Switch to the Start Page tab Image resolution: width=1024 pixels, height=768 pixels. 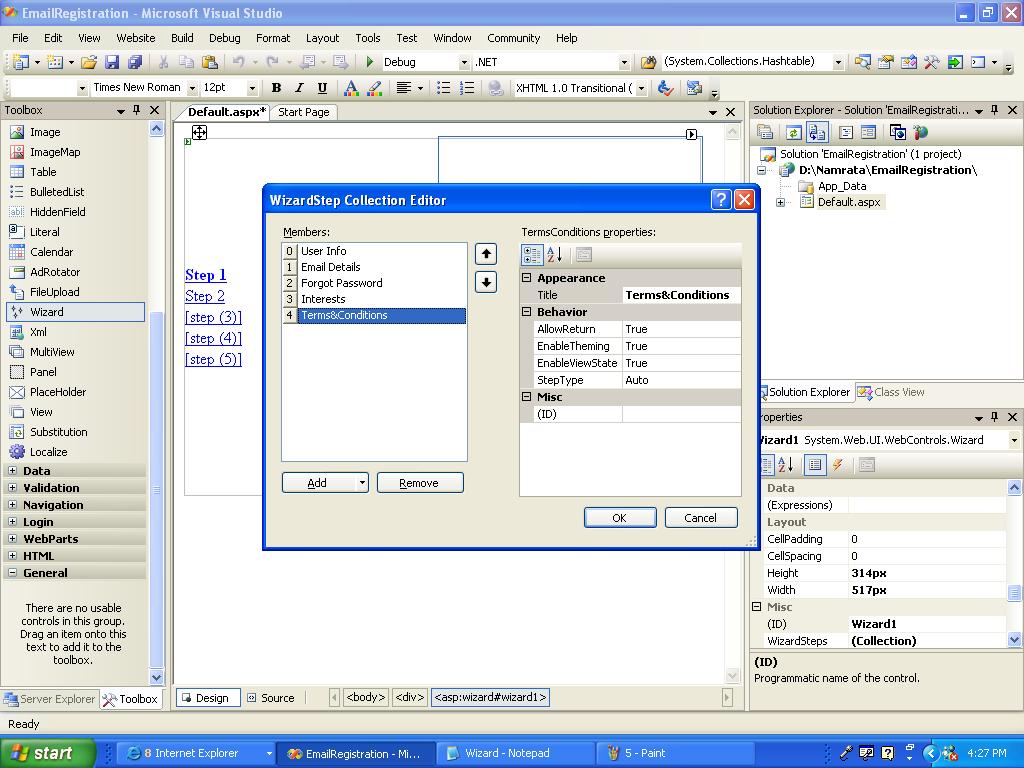tap(304, 112)
